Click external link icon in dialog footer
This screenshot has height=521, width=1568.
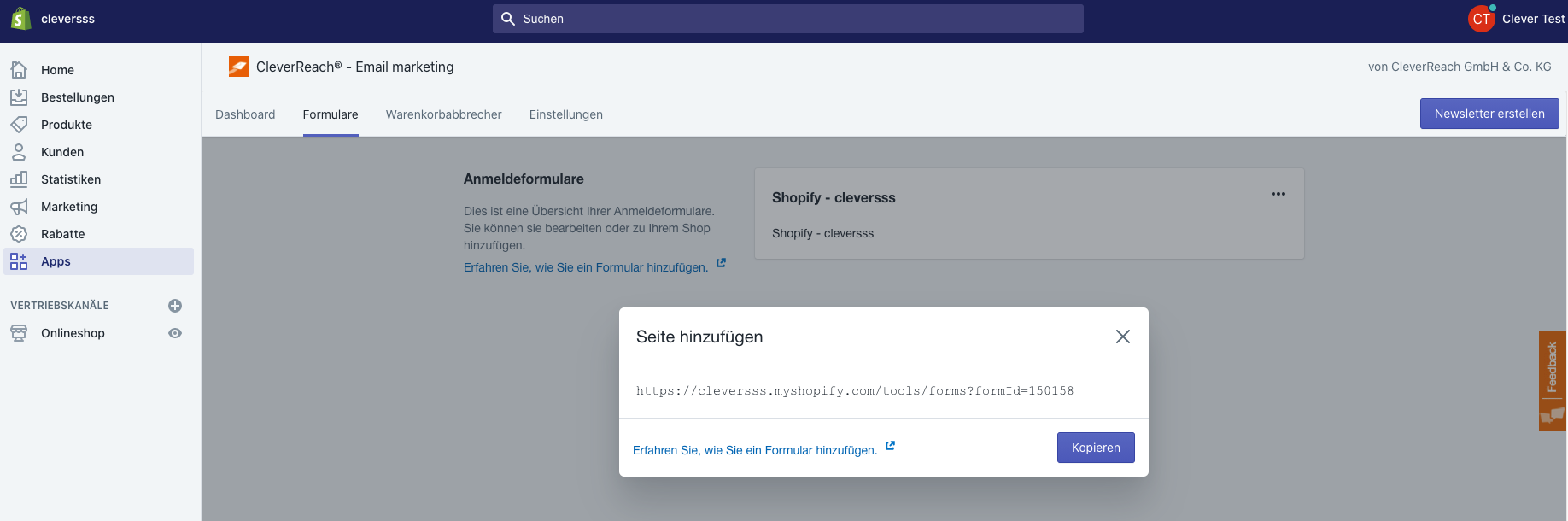[x=890, y=446]
